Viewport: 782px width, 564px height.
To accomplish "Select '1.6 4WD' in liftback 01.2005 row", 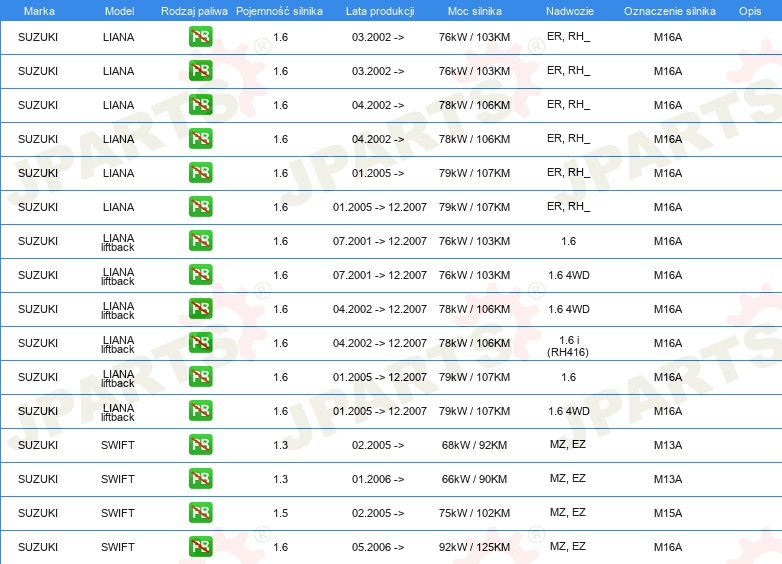I will [569, 411].
